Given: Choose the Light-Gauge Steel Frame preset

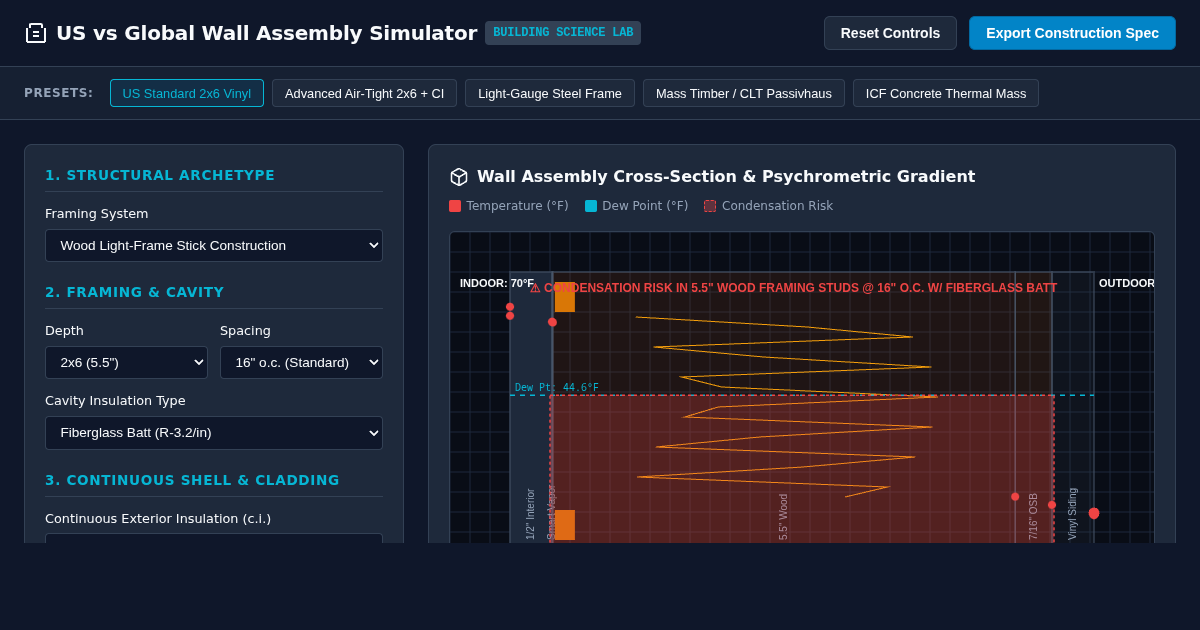Looking at the screenshot, I should click(550, 93).
